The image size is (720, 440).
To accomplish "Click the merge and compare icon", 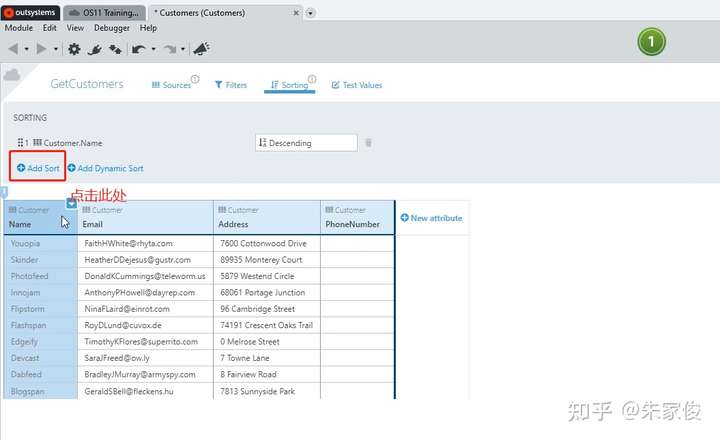I will point(115,49).
